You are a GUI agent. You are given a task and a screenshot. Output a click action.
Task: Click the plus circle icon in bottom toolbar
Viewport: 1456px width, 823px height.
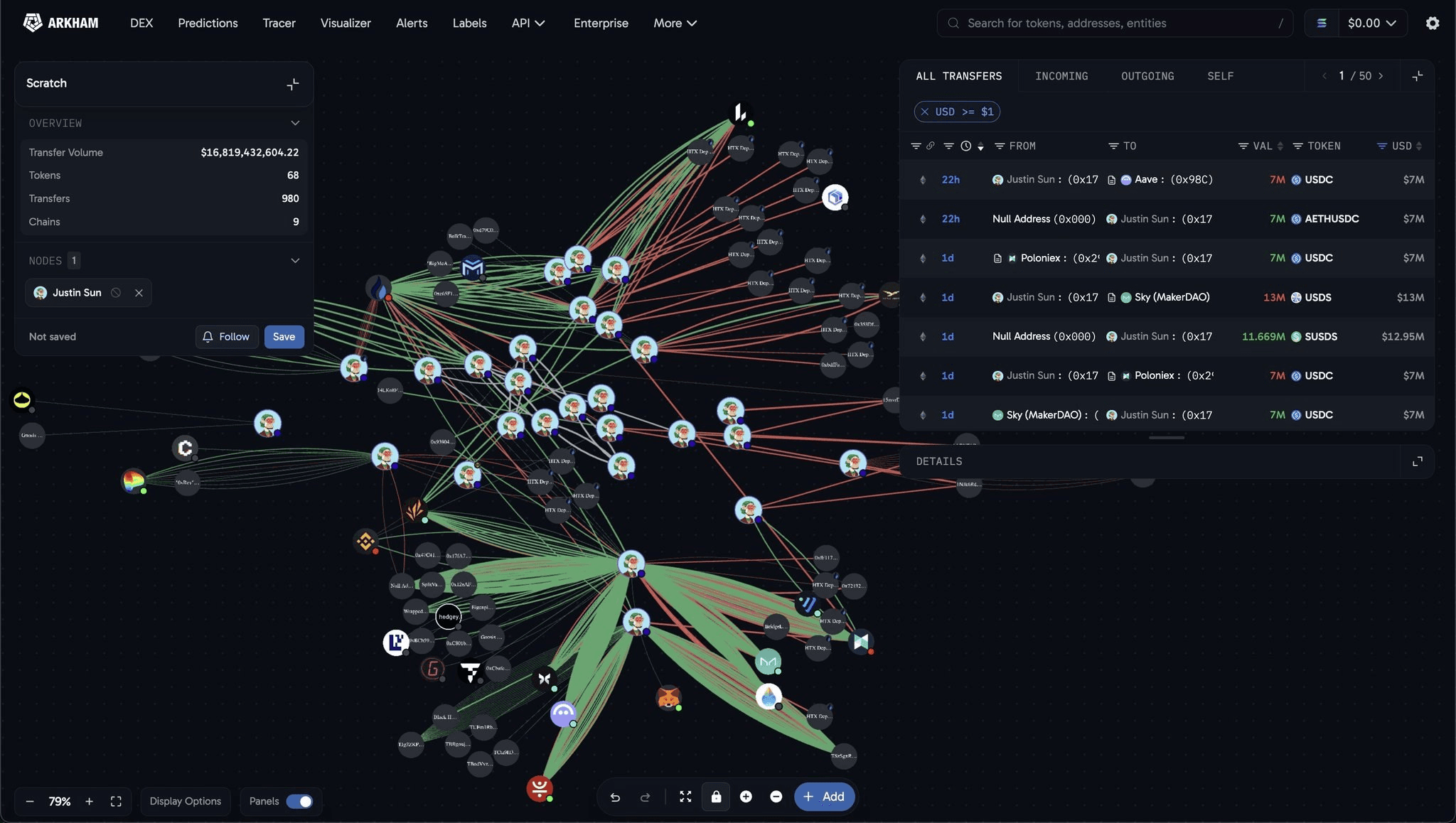click(746, 797)
